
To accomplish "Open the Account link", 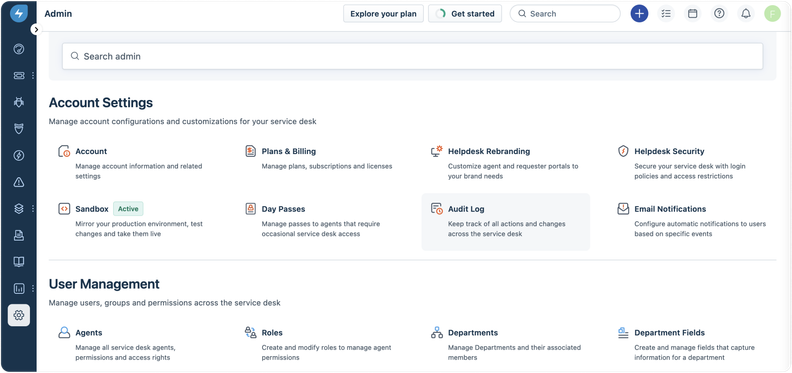I will pyautogui.click(x=91, y=151).
